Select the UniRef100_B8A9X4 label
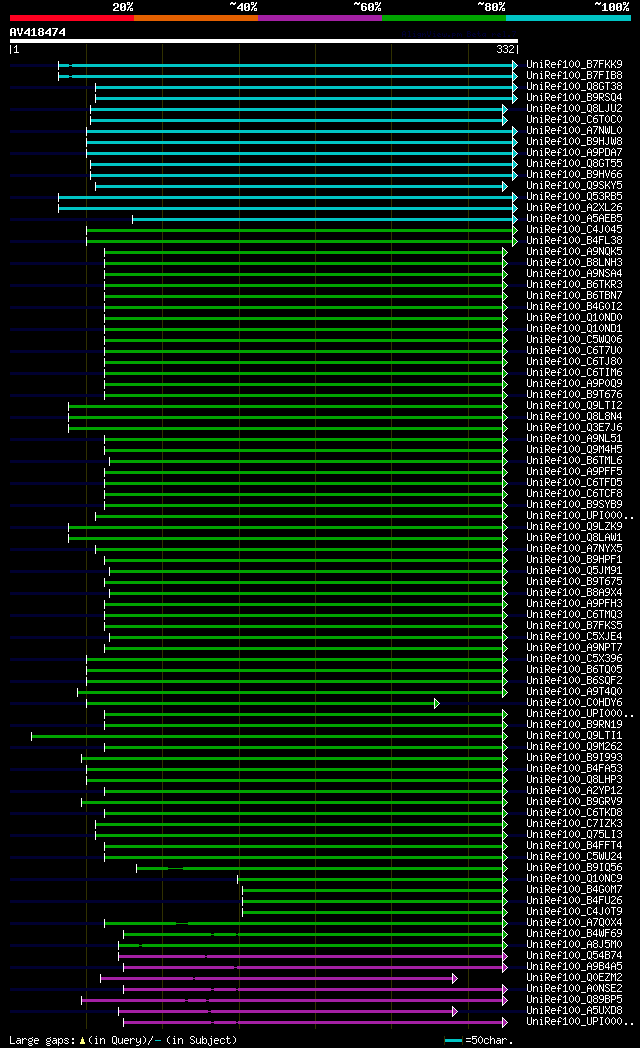 pyautogui.click(x=574, y=593)
